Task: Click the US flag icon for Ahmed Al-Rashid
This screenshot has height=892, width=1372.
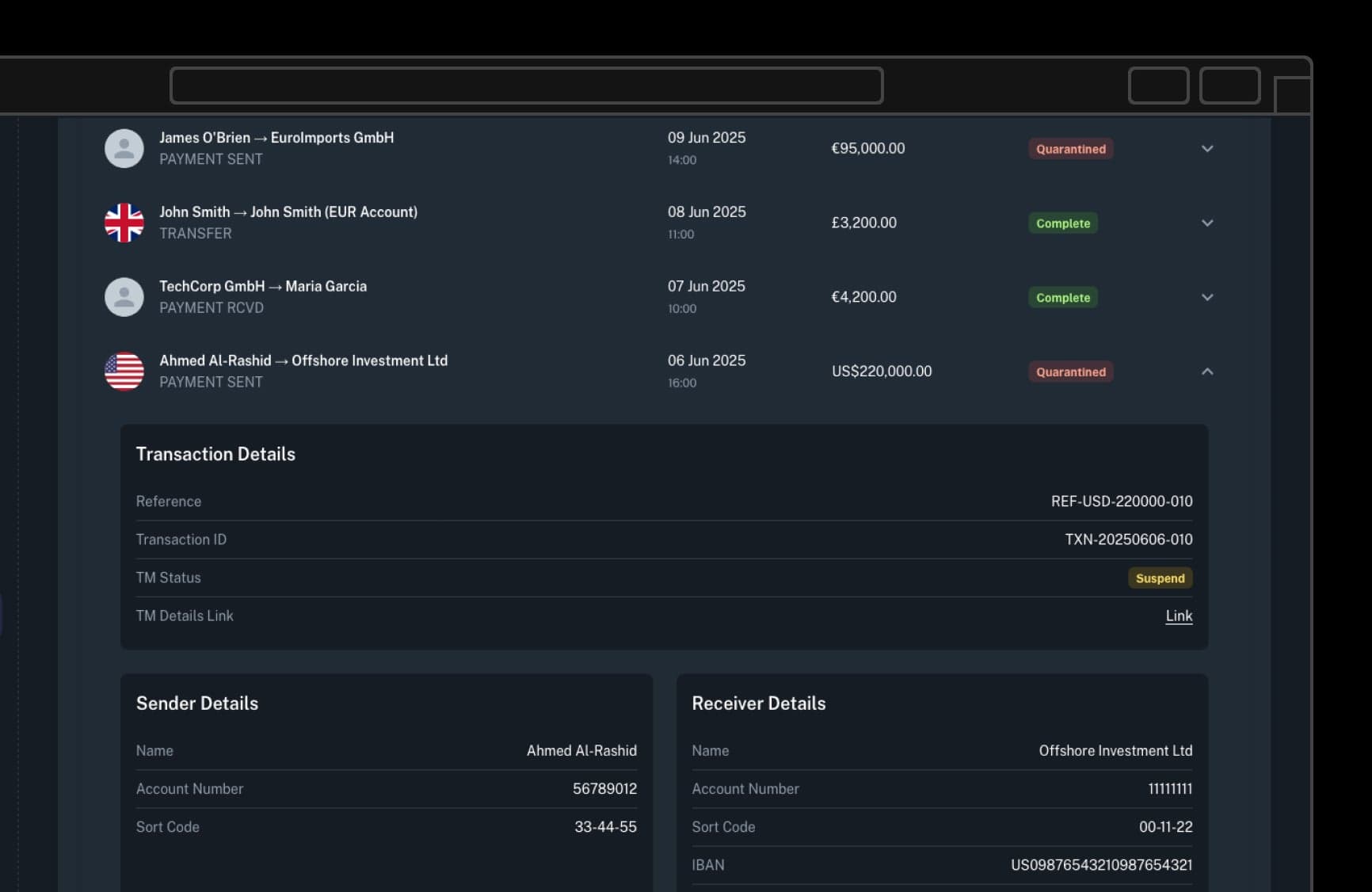Action: pos(124,372)
